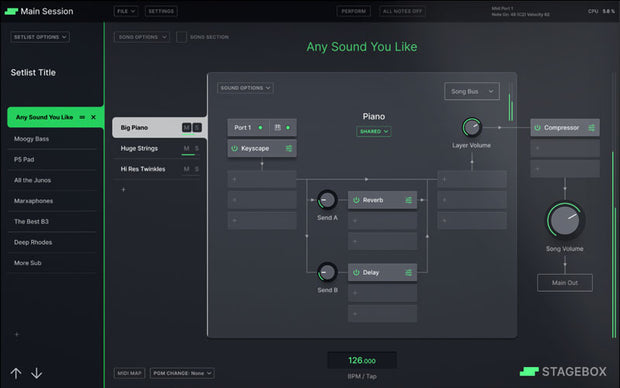Click the Keyscape power icon
Viewport: 620px width, 388px height.
tap(234, 148)
